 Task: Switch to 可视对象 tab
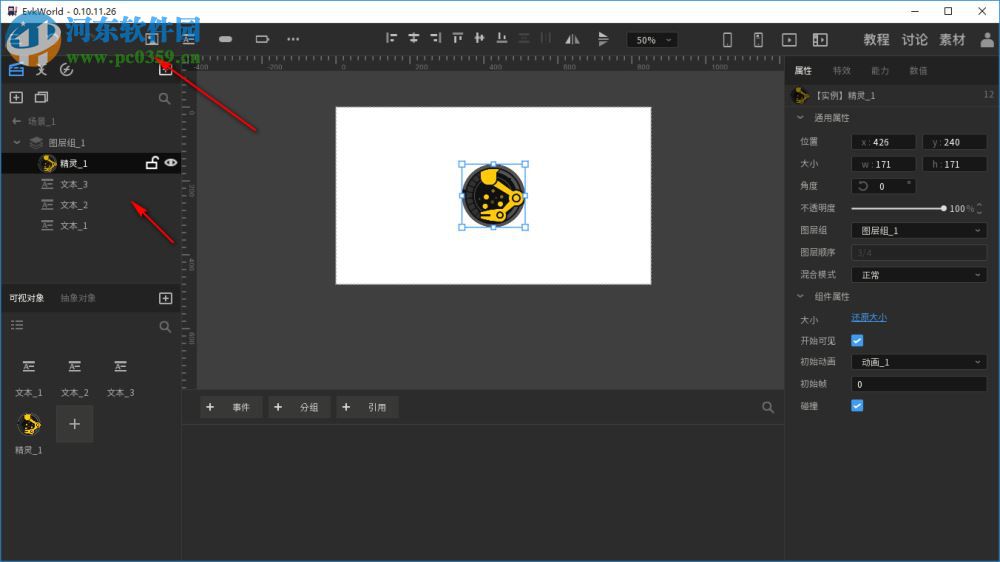26,298
